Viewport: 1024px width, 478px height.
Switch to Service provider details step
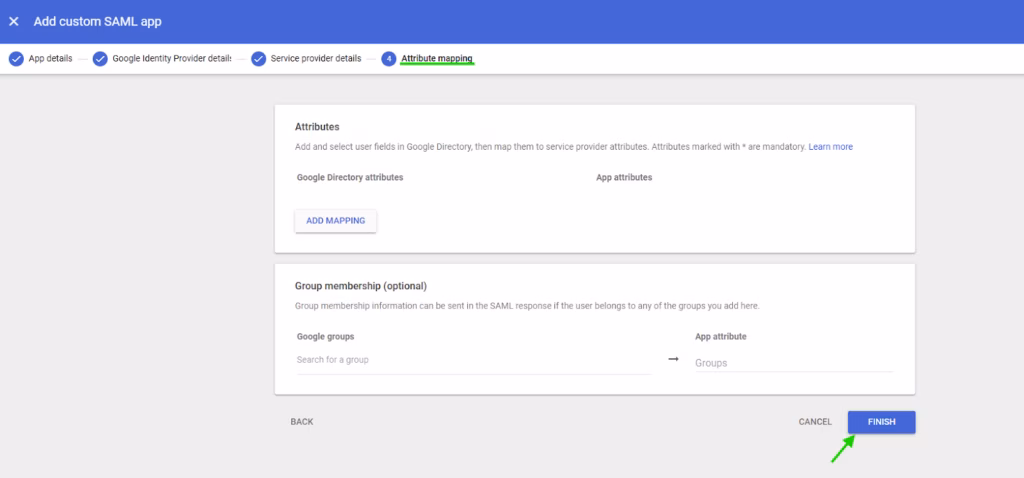315,59
